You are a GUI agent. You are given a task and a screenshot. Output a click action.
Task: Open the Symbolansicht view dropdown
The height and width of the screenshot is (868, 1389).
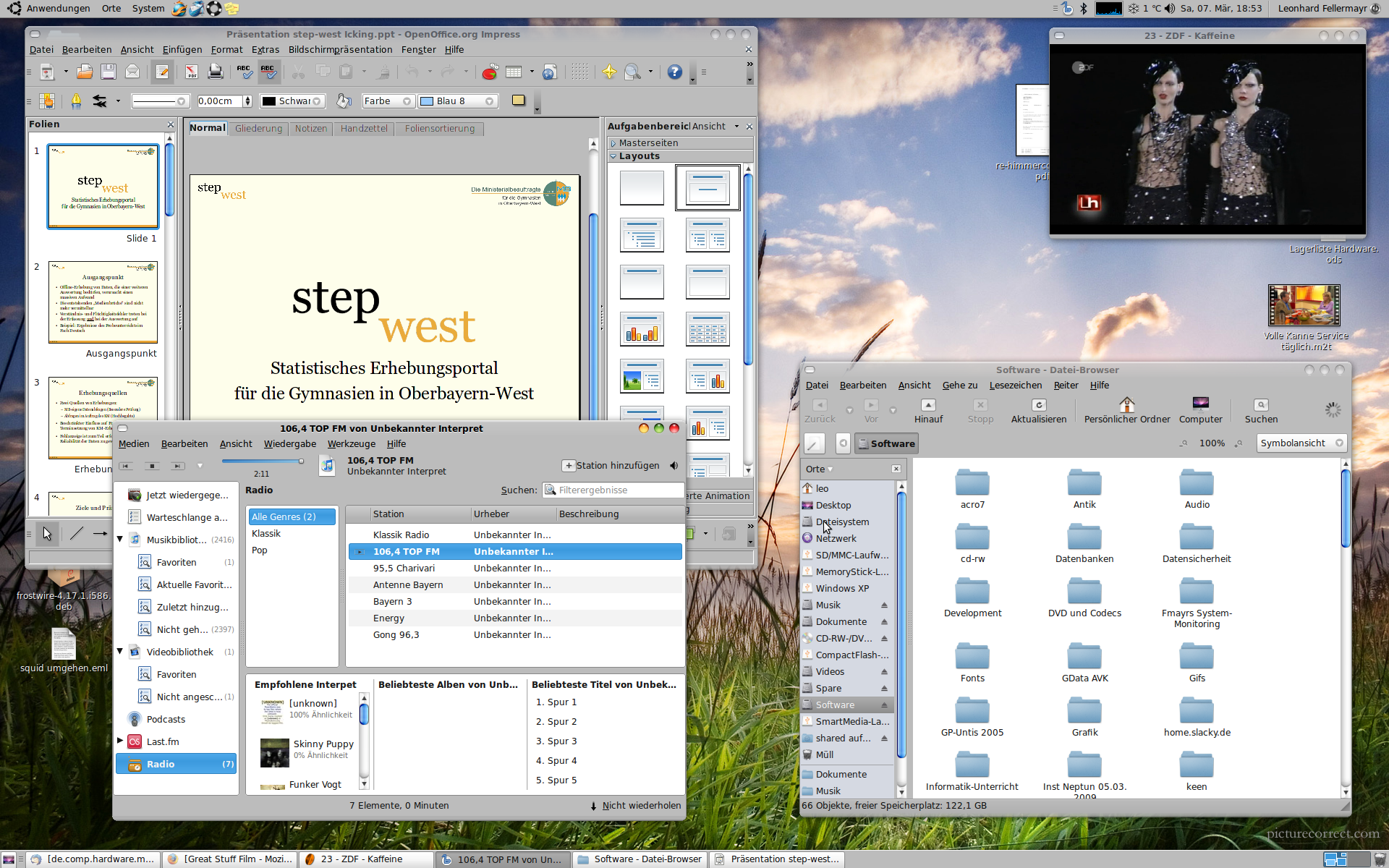coord(1301,443)
